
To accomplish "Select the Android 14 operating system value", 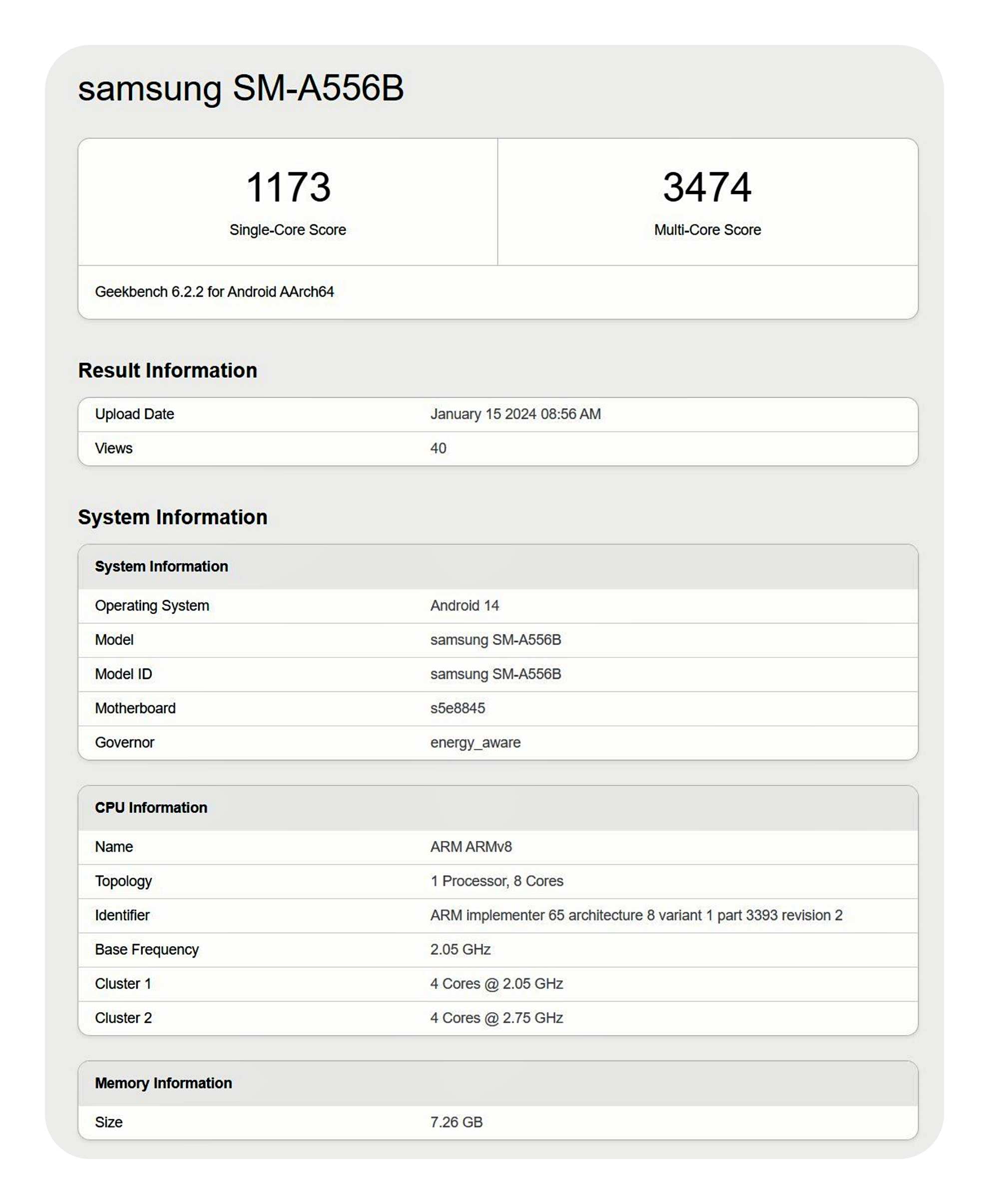I will pyautogui.click(x=465, y=605).
